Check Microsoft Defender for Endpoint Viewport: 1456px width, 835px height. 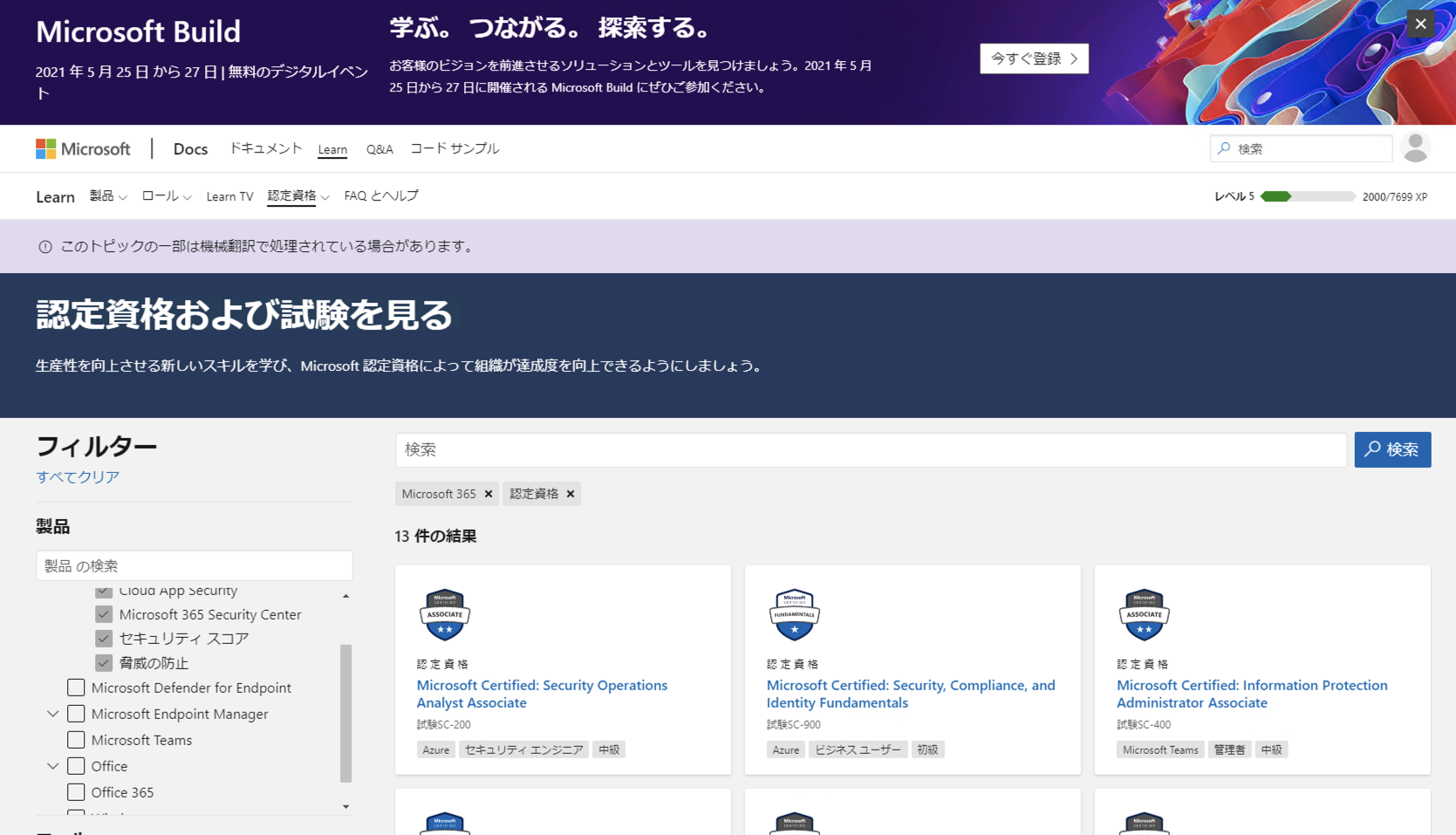(76, 688)
